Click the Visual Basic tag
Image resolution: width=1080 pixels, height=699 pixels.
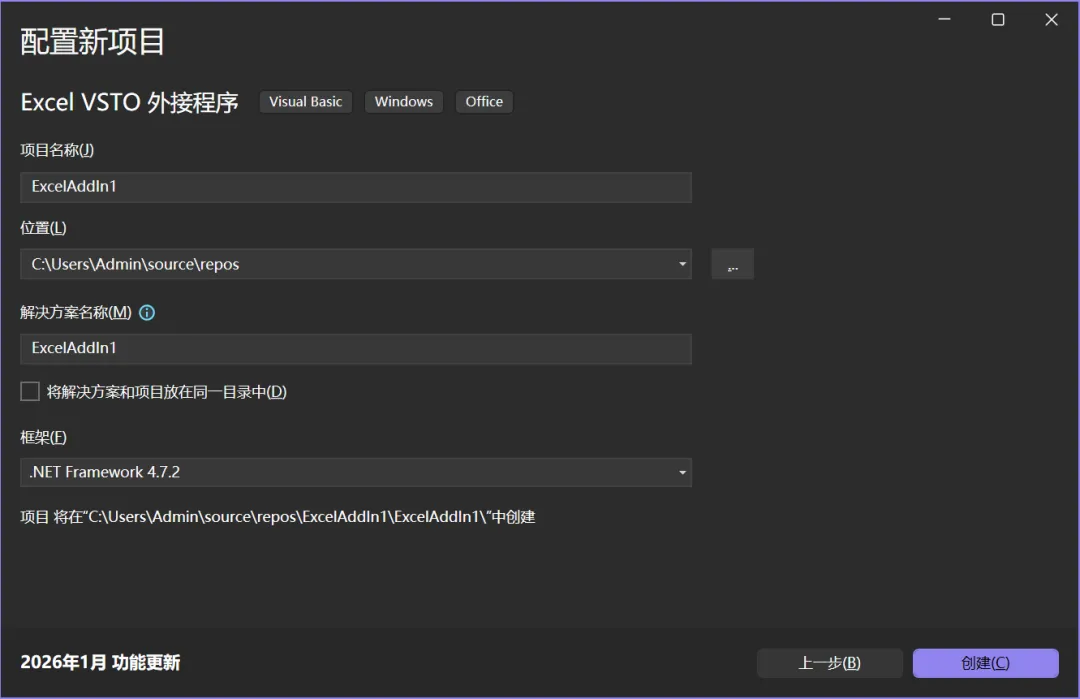point(305,102)
